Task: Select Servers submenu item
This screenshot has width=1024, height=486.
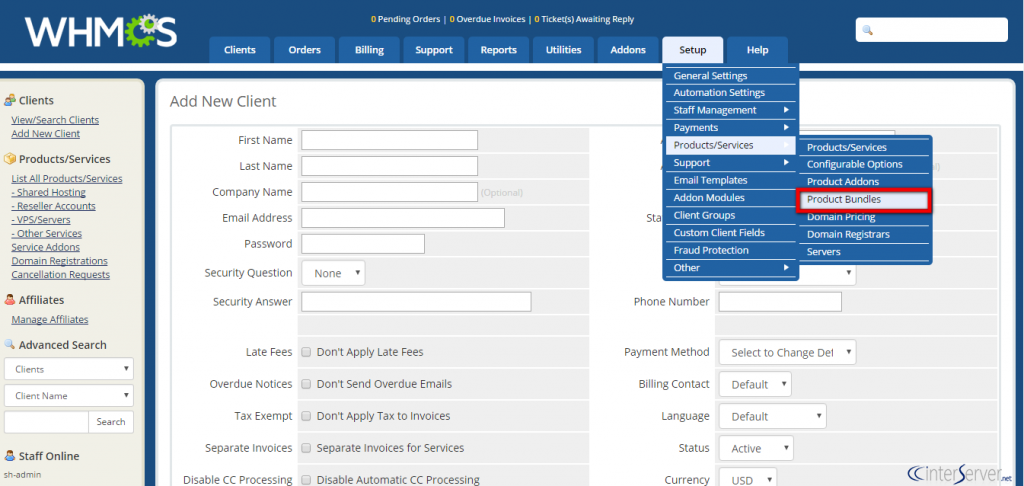Action: coord(865,252)
